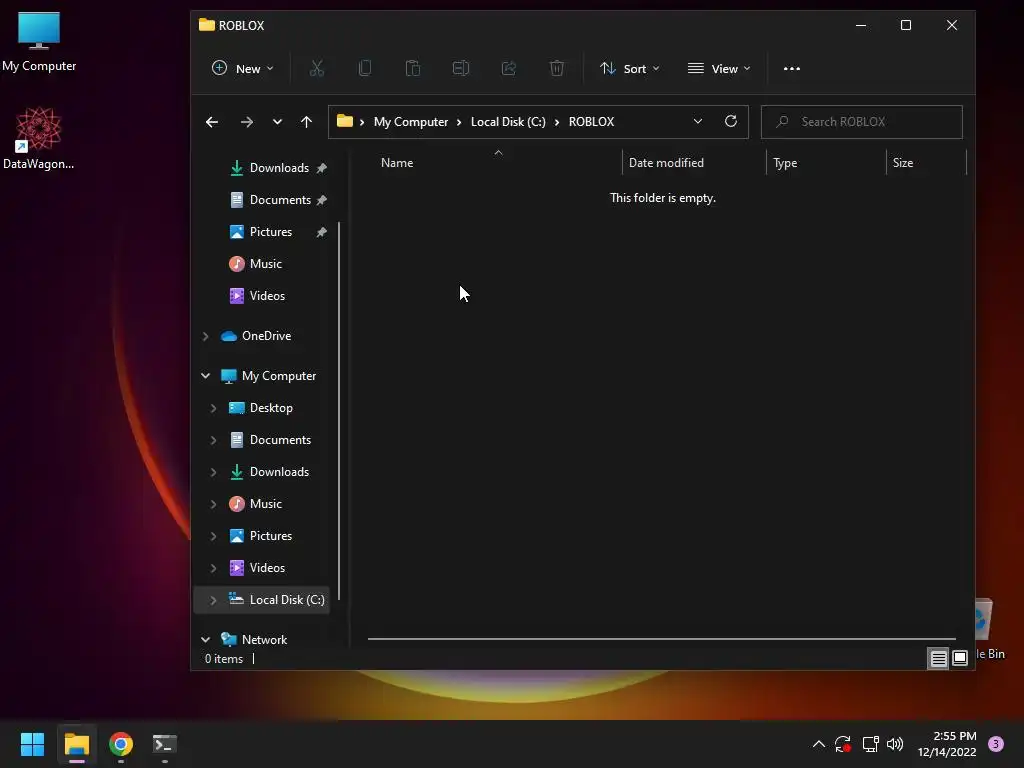Show hidden system tray icons

(818, 744)
